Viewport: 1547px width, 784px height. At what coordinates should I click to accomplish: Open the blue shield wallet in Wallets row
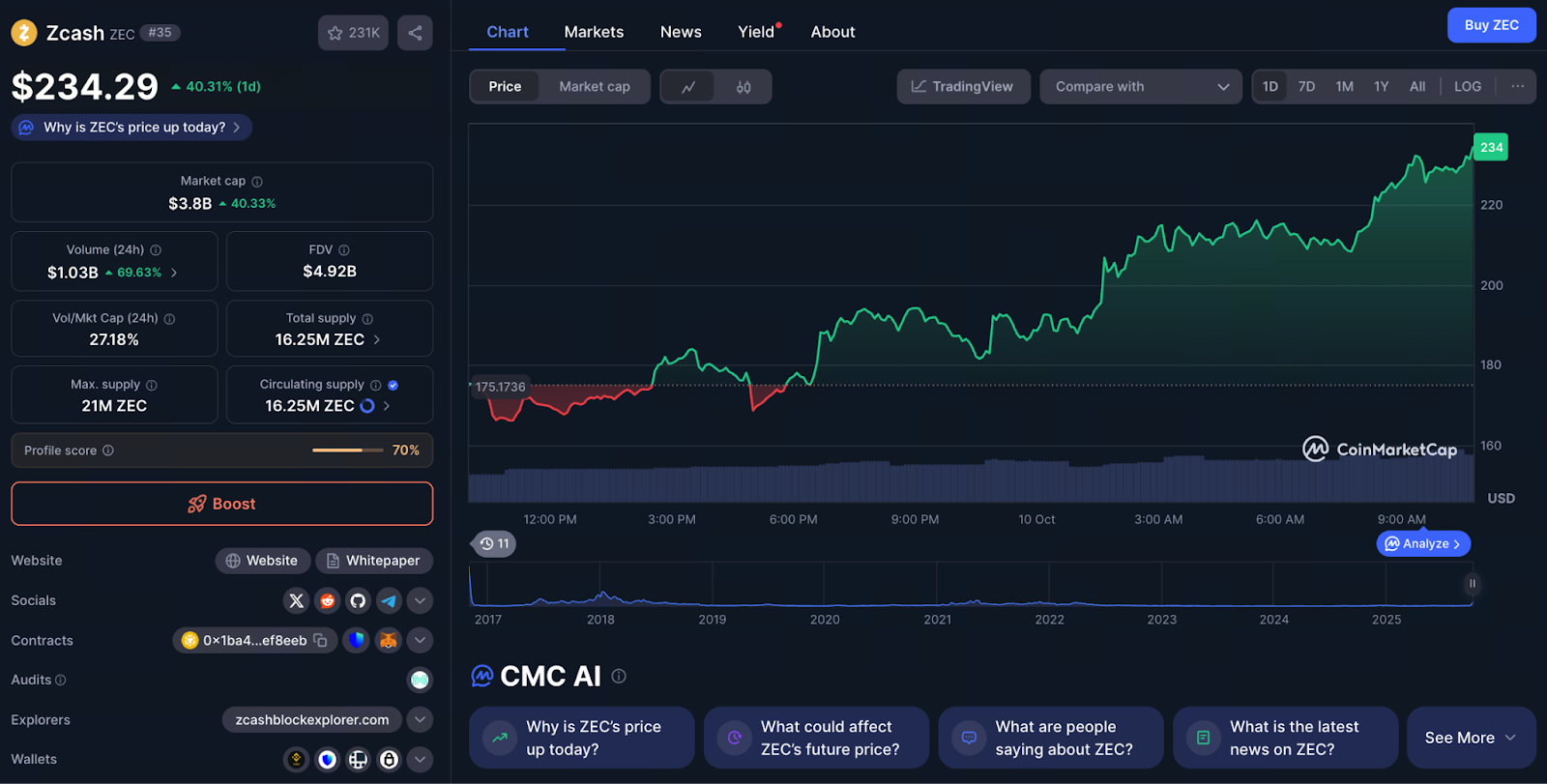[x=328, y=760]
